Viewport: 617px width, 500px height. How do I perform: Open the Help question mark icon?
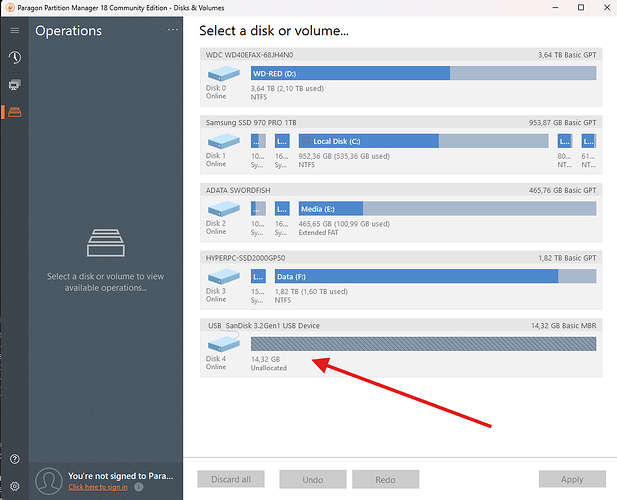point(14,459)
